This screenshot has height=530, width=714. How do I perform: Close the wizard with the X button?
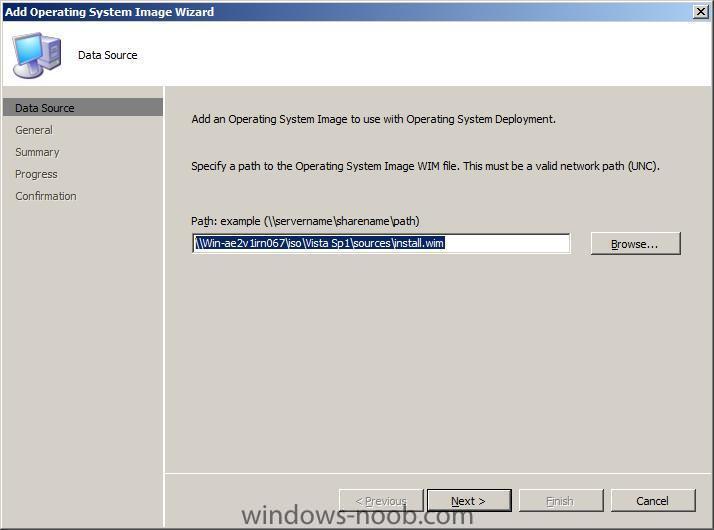[x=700, y=11]
